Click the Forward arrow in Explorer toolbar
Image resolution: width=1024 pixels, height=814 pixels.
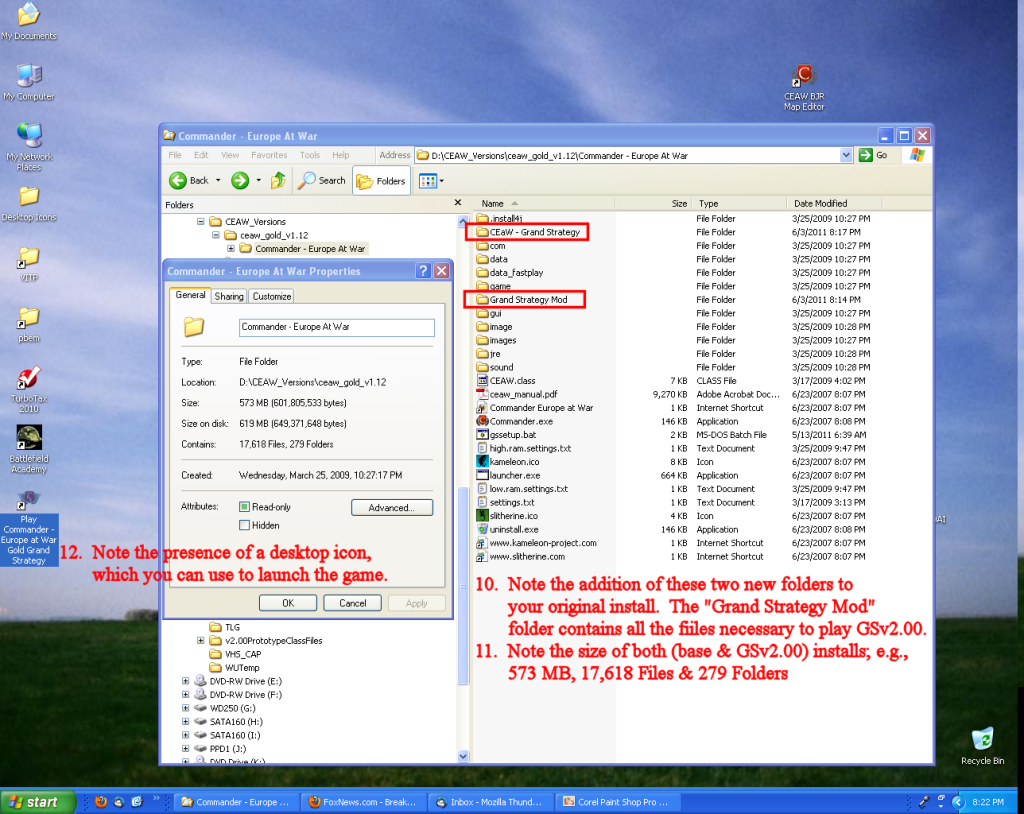click(x=240, y=180)
